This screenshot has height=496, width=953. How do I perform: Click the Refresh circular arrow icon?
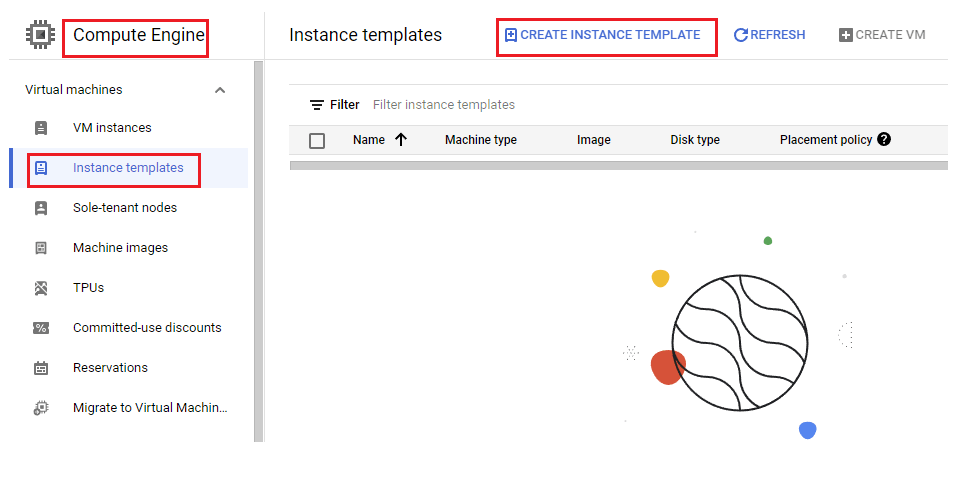tap(740, 35)
